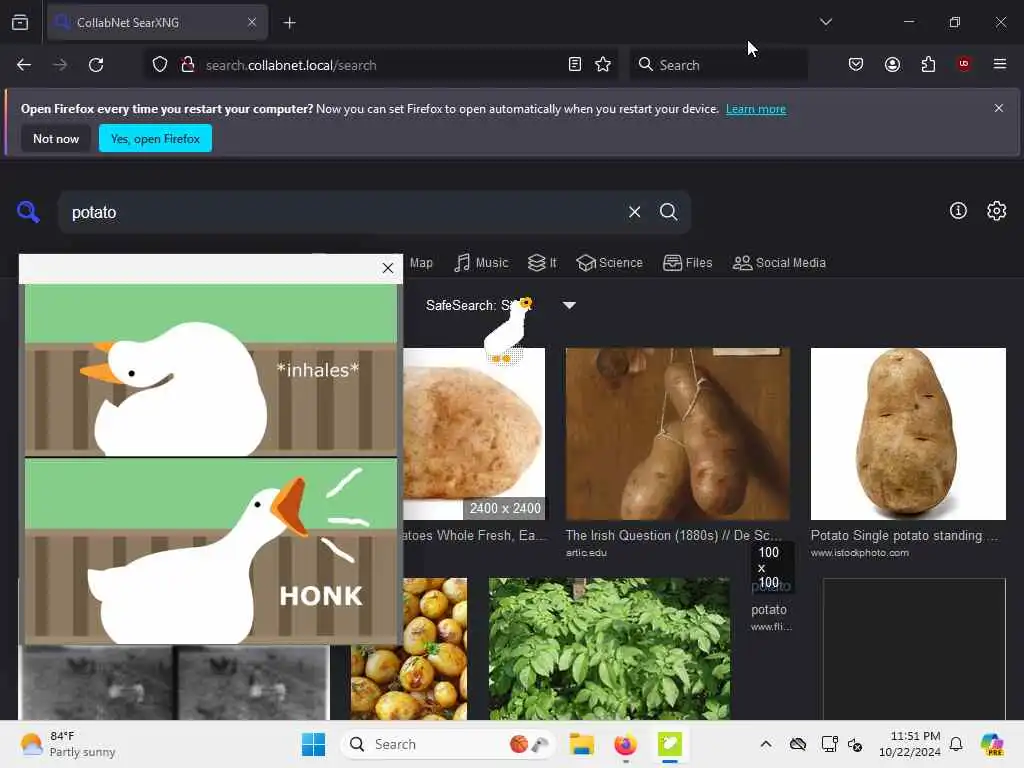Viewport: 1024px width, 768px height.
Task: Open File Explorer from taskbar
Action: tap(581, 744)
